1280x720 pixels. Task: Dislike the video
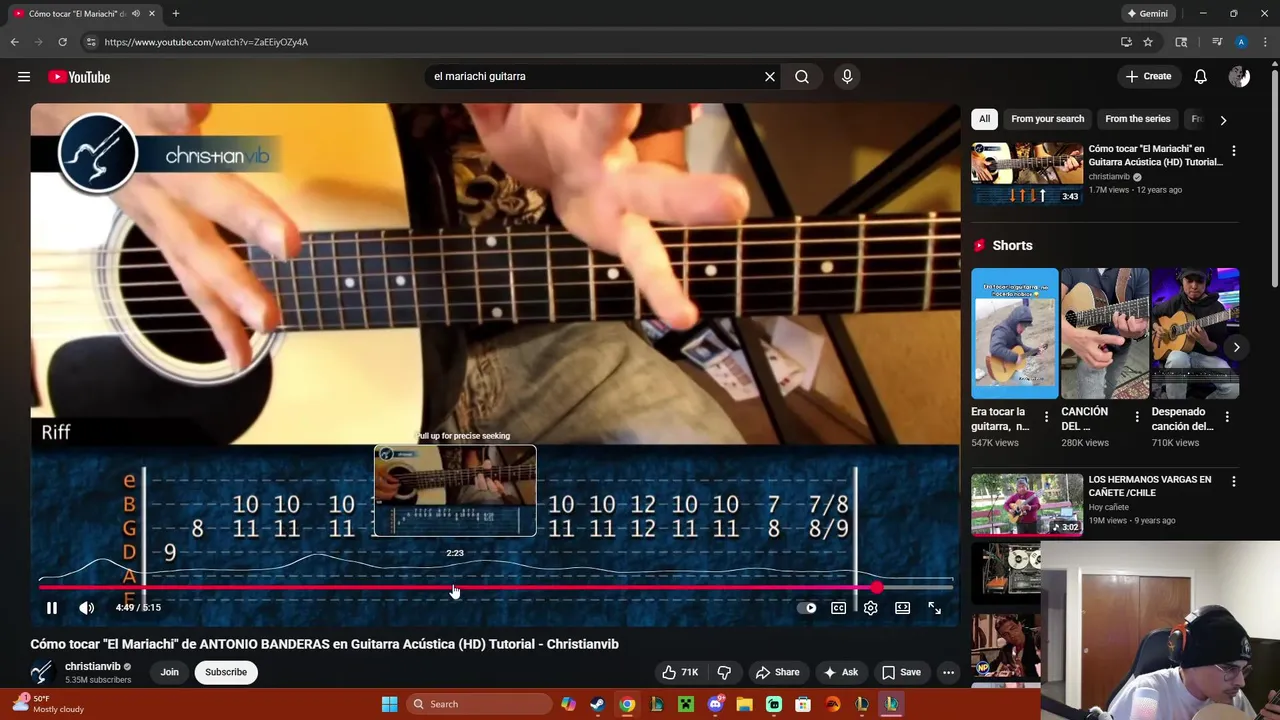click(x=725, y=672)
